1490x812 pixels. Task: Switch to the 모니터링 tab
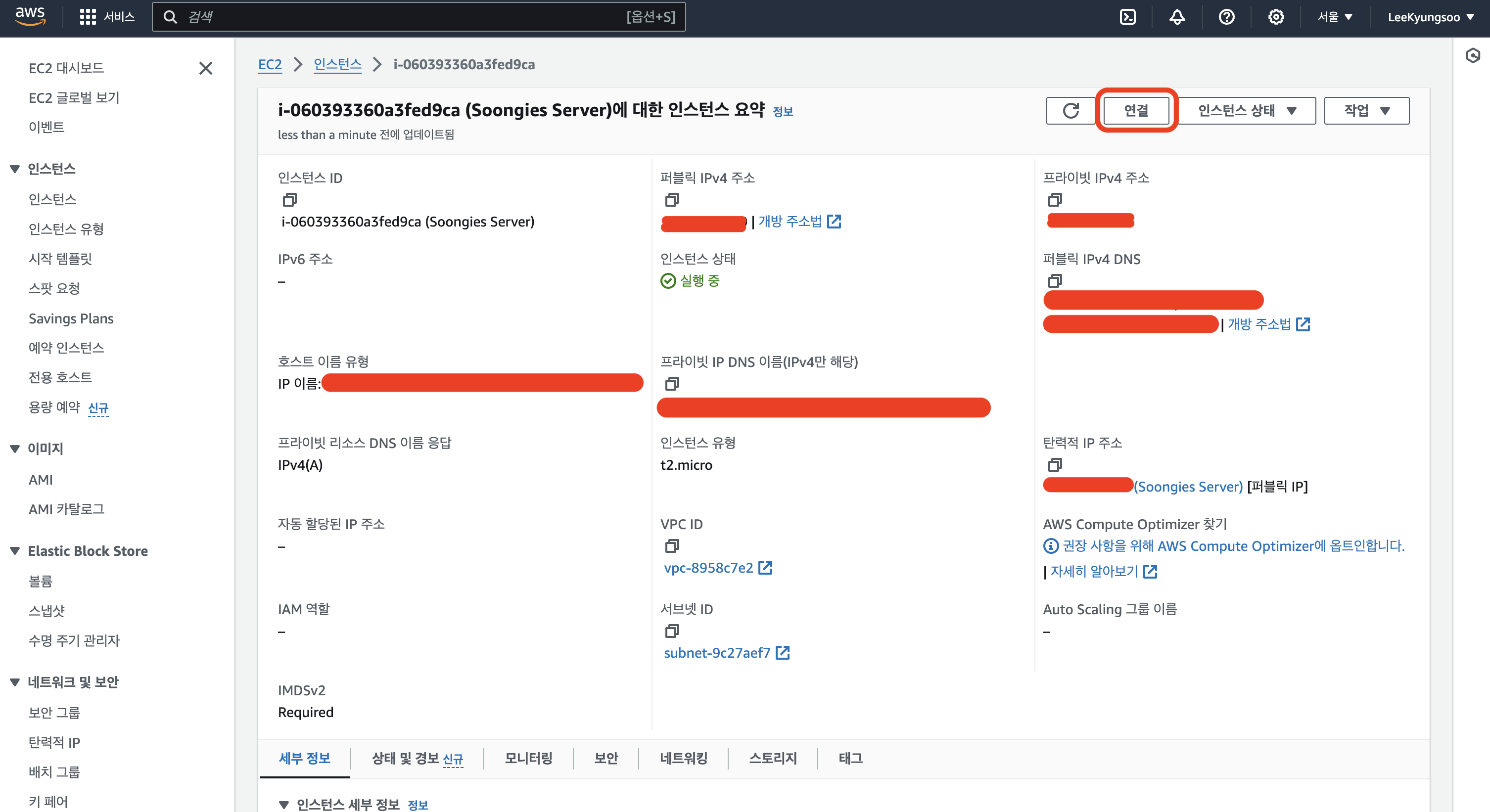coord(528,758)
